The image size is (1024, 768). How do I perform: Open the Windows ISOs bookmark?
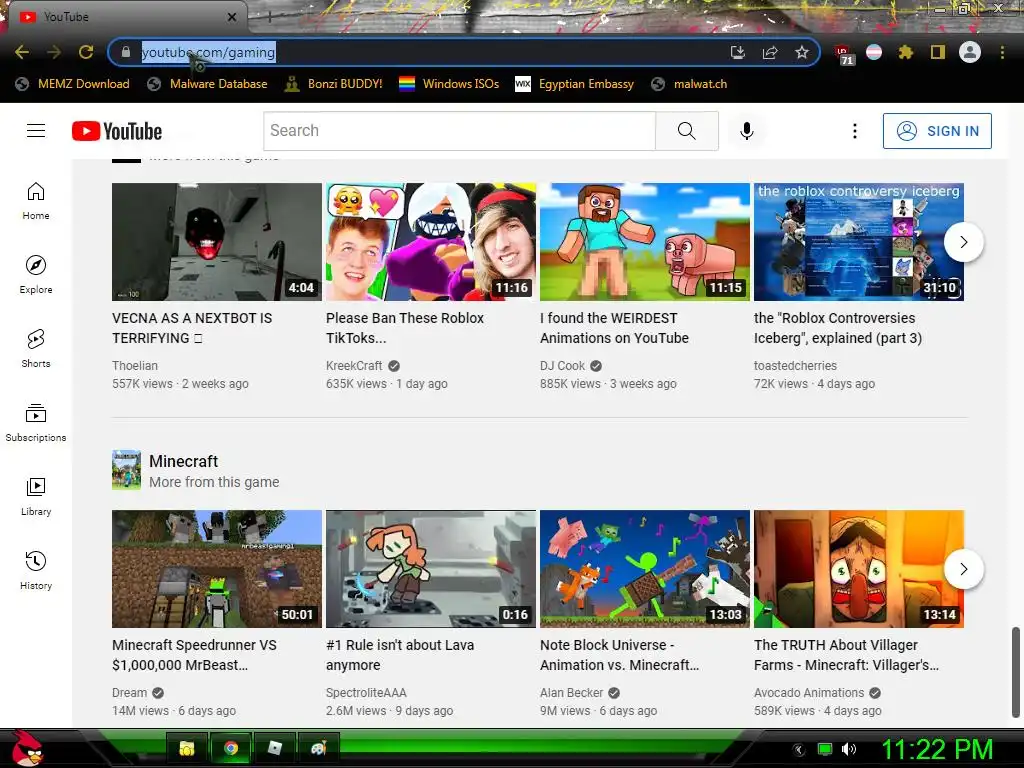(x=449, y=84)
